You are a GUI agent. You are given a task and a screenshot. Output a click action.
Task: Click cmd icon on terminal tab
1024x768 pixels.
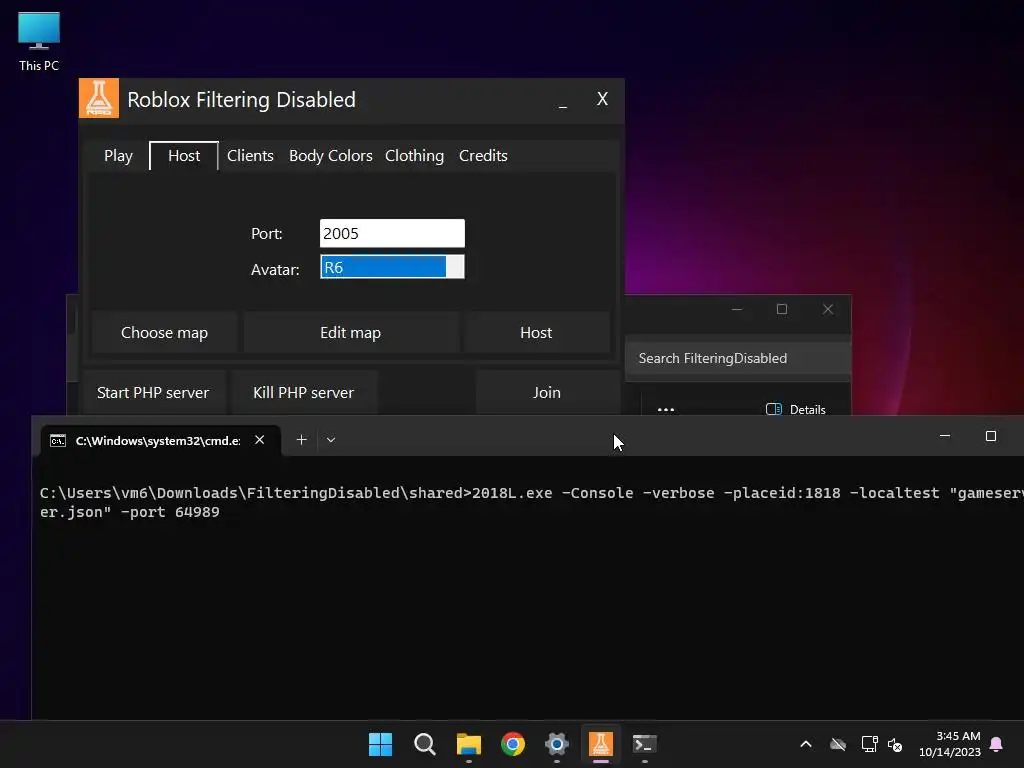coord(57,441)
